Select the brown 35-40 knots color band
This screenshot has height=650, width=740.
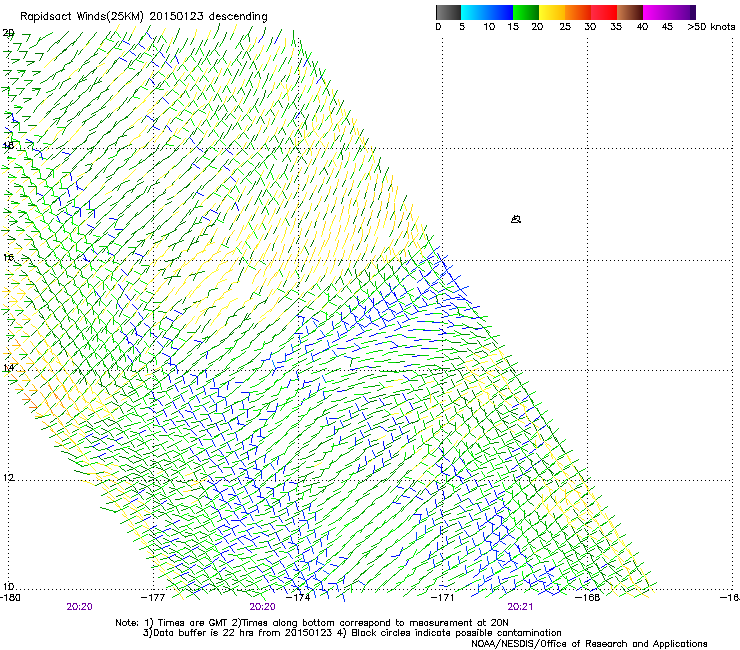[630, 12]
